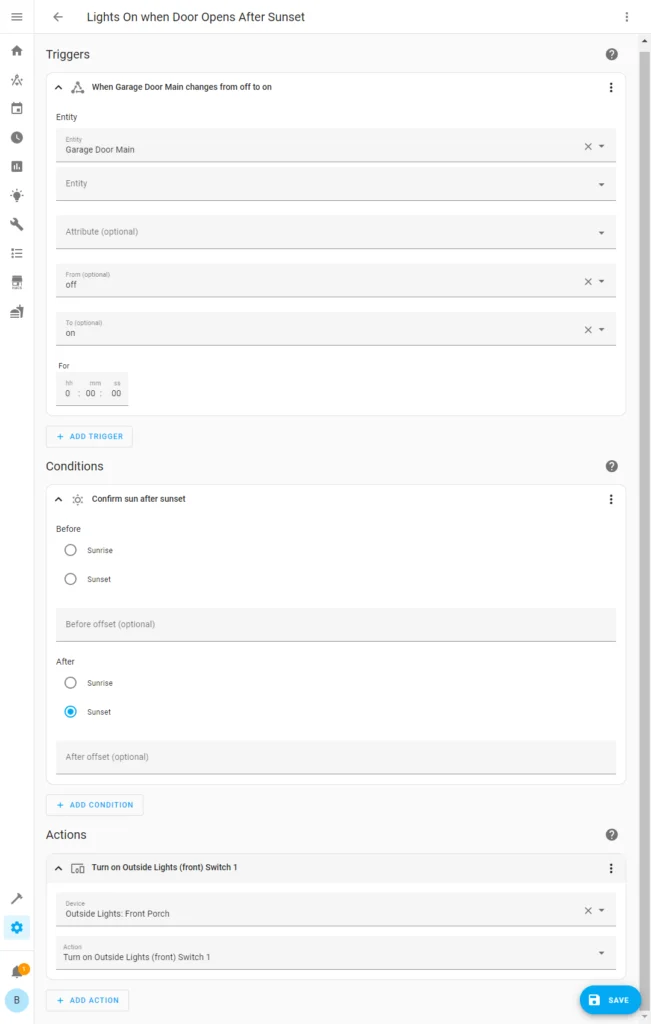Select Sunset under Before

tap(70, 579)
